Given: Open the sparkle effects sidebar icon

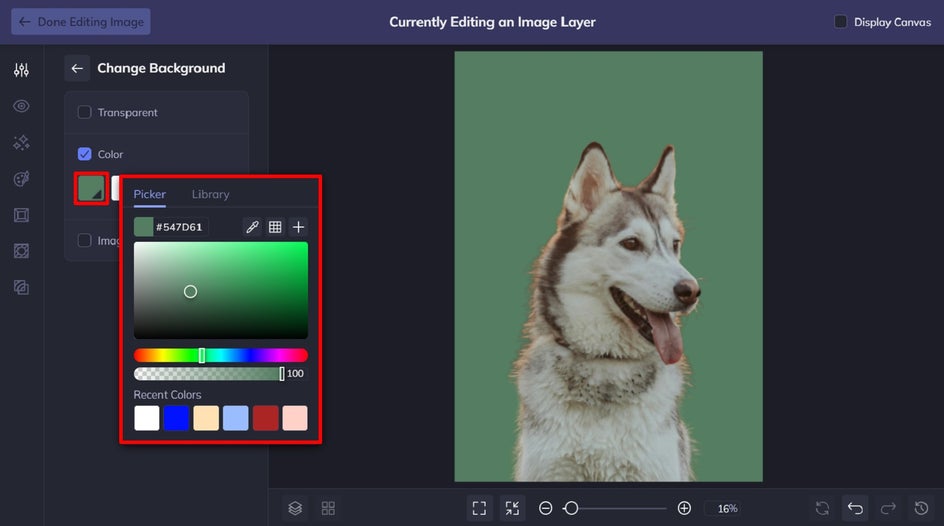Looking at the screenshot, I should [x=21, y=143].
